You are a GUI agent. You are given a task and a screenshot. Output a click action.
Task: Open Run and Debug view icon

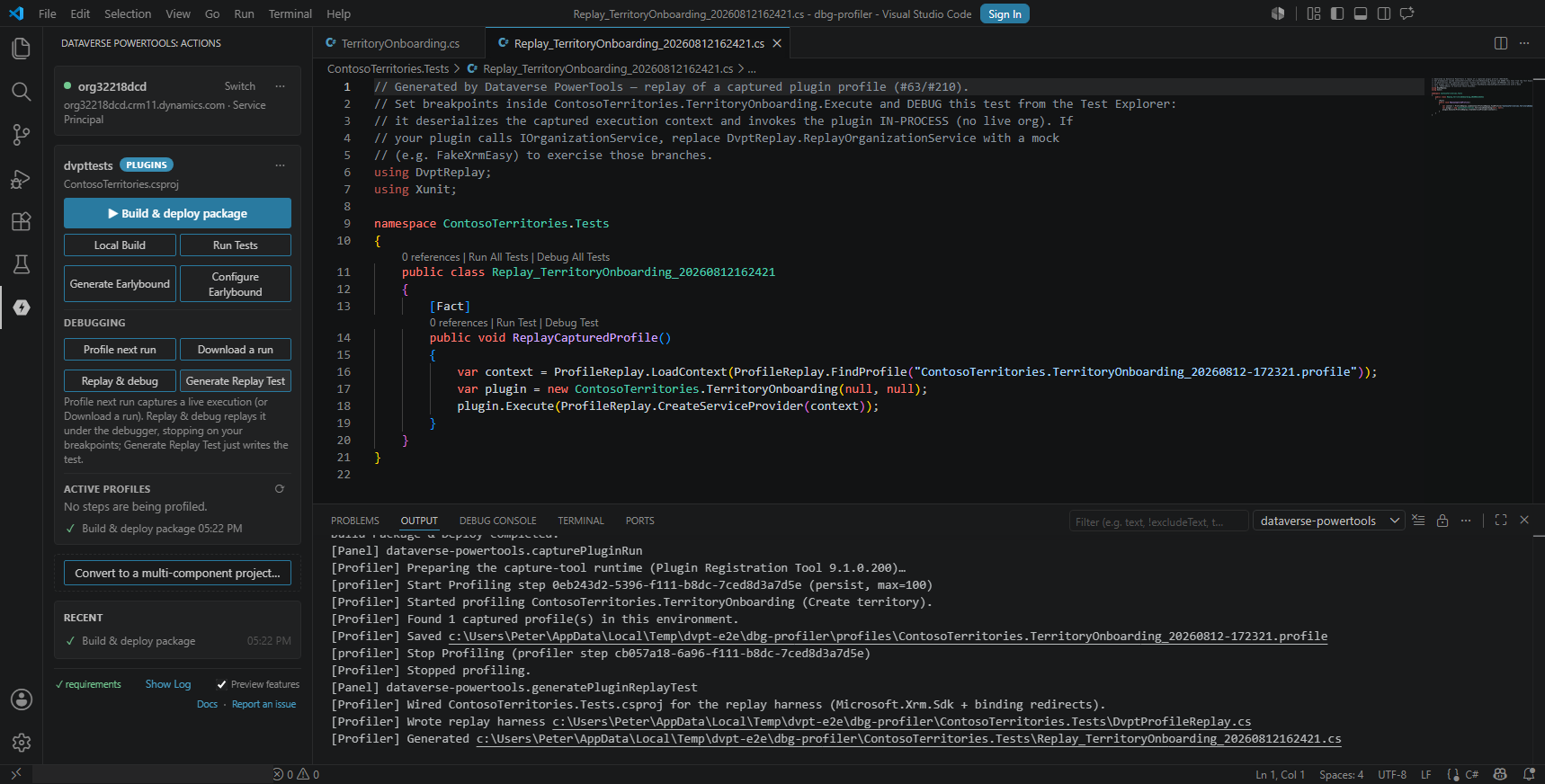[x=21, y=178]
